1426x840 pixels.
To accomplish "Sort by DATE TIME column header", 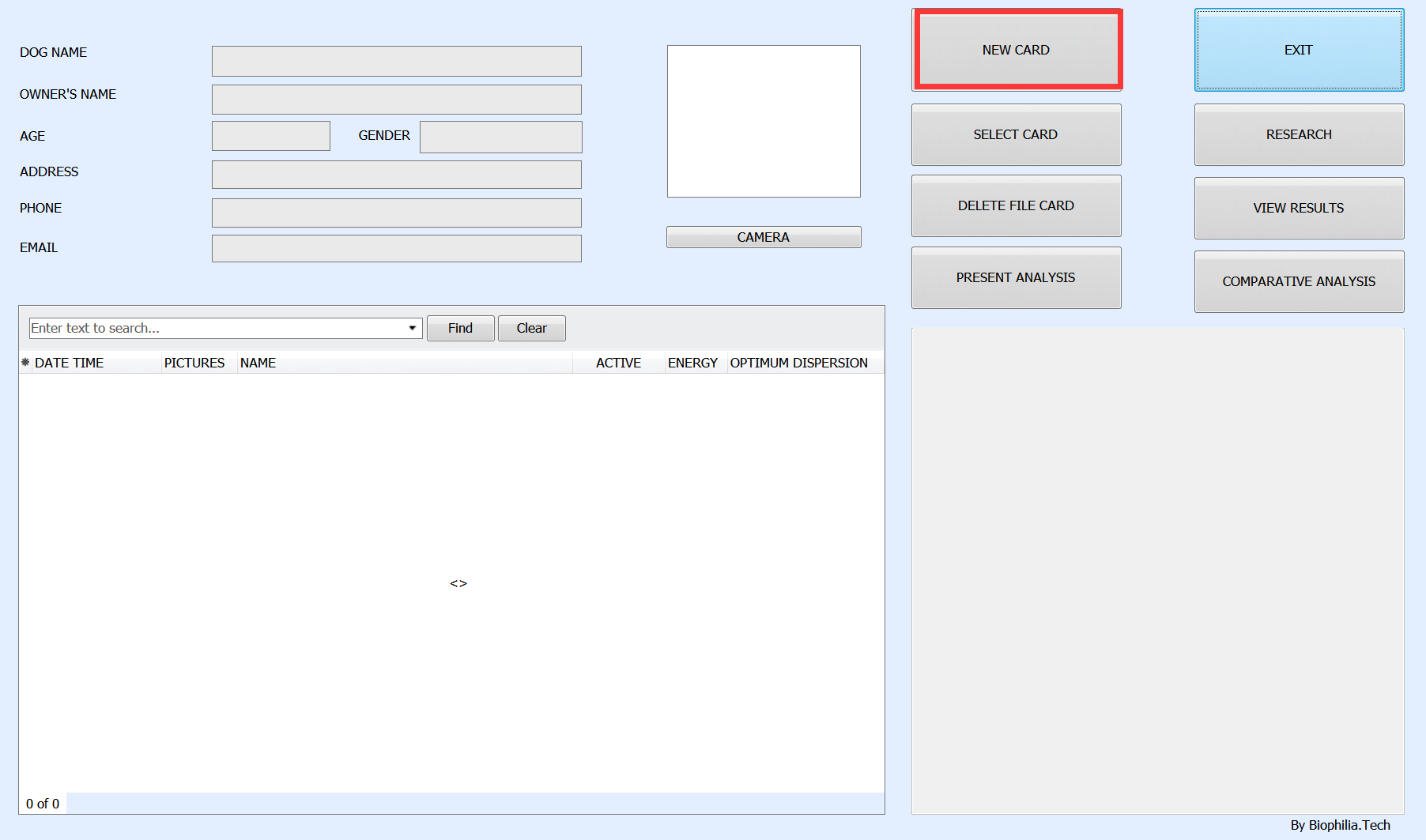I will tap(70, 363).
